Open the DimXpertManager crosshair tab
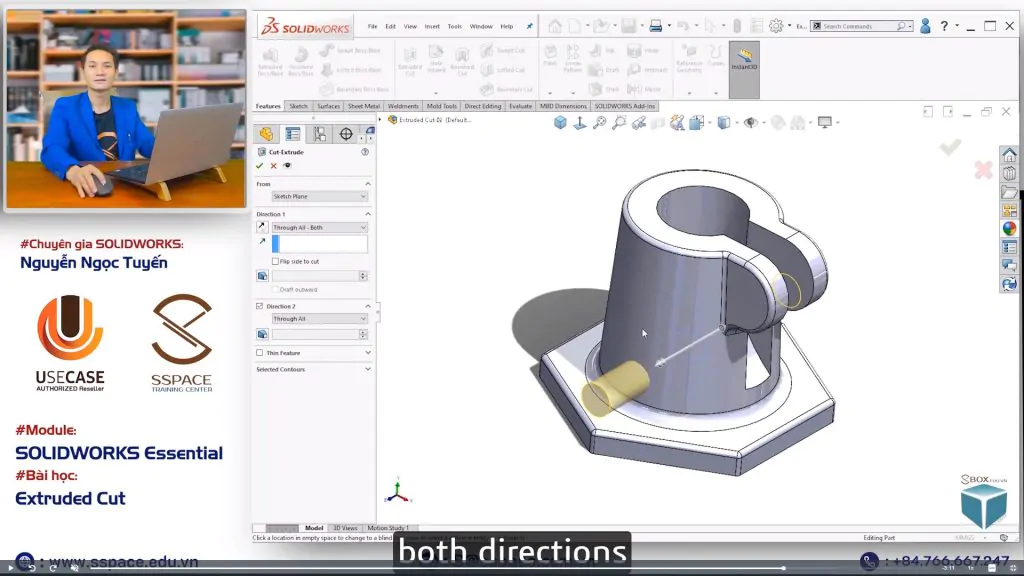1024x576 pixels. pos(346,134)
